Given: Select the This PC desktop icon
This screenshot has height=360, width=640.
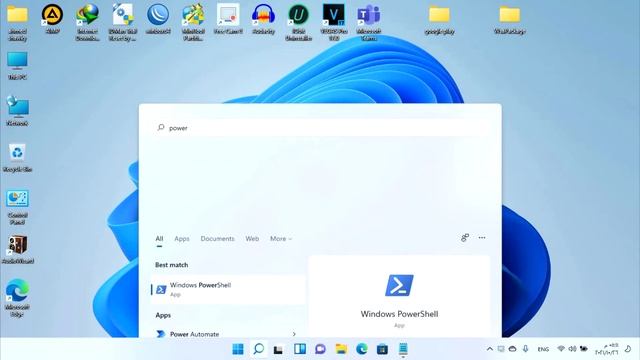Looking at the screenshot, I should pyautogui.click(x=17, y=65).
